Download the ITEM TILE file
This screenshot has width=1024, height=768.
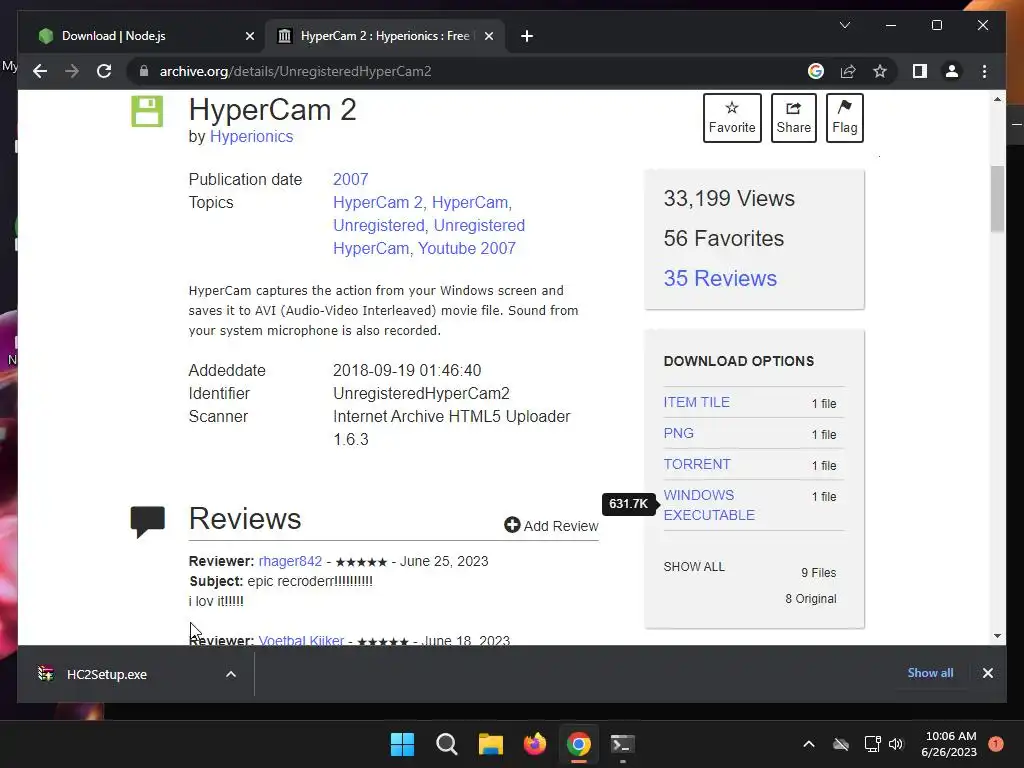pyautogui.click(x=696, y=402)
